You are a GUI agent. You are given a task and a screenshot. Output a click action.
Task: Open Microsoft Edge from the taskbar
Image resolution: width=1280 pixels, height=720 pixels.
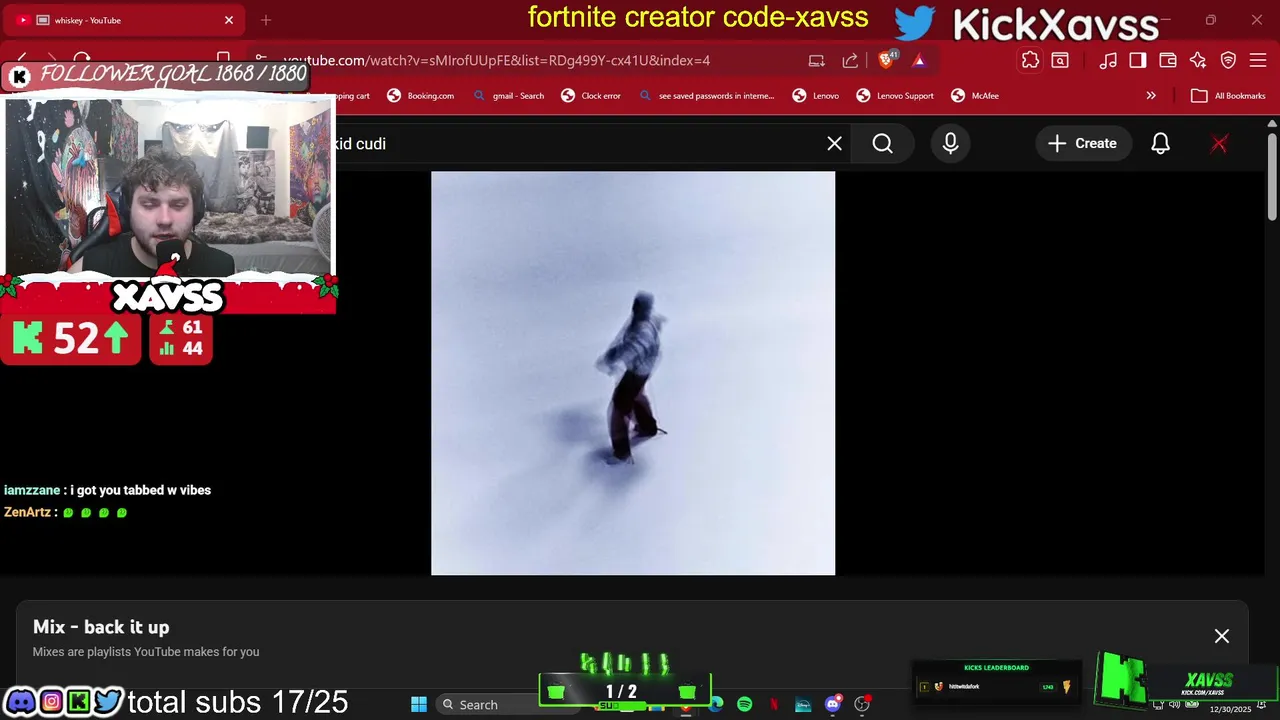click(716, 704)
